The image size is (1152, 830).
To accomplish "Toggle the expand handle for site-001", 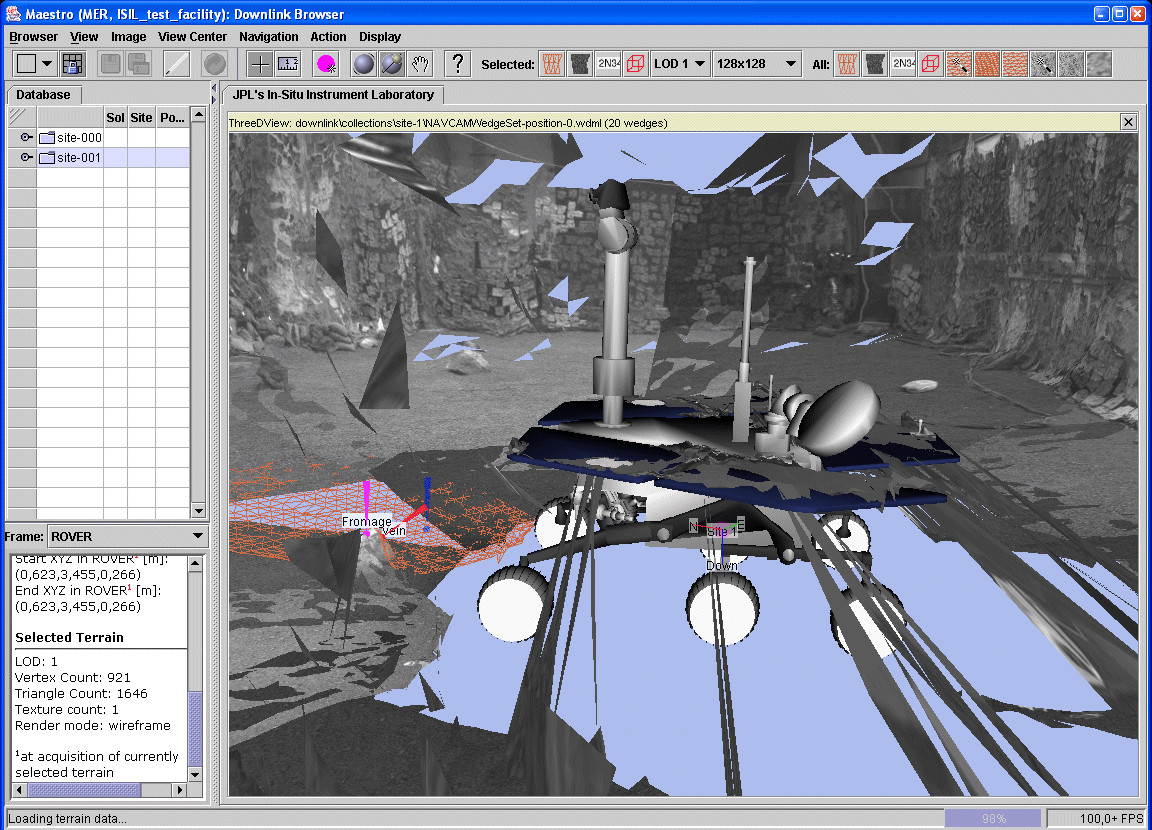I will (25, 158).
